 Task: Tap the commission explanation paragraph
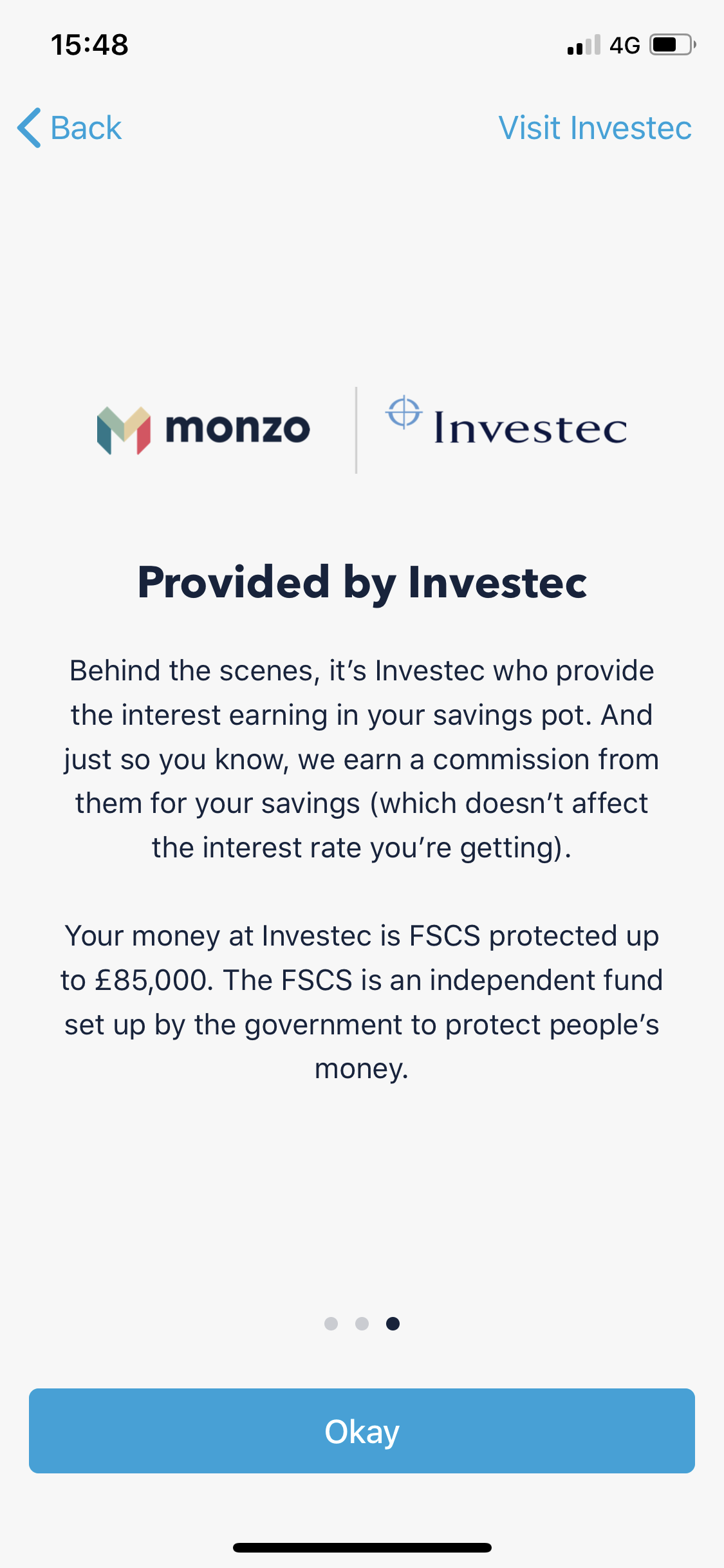(x=362, y=759)
